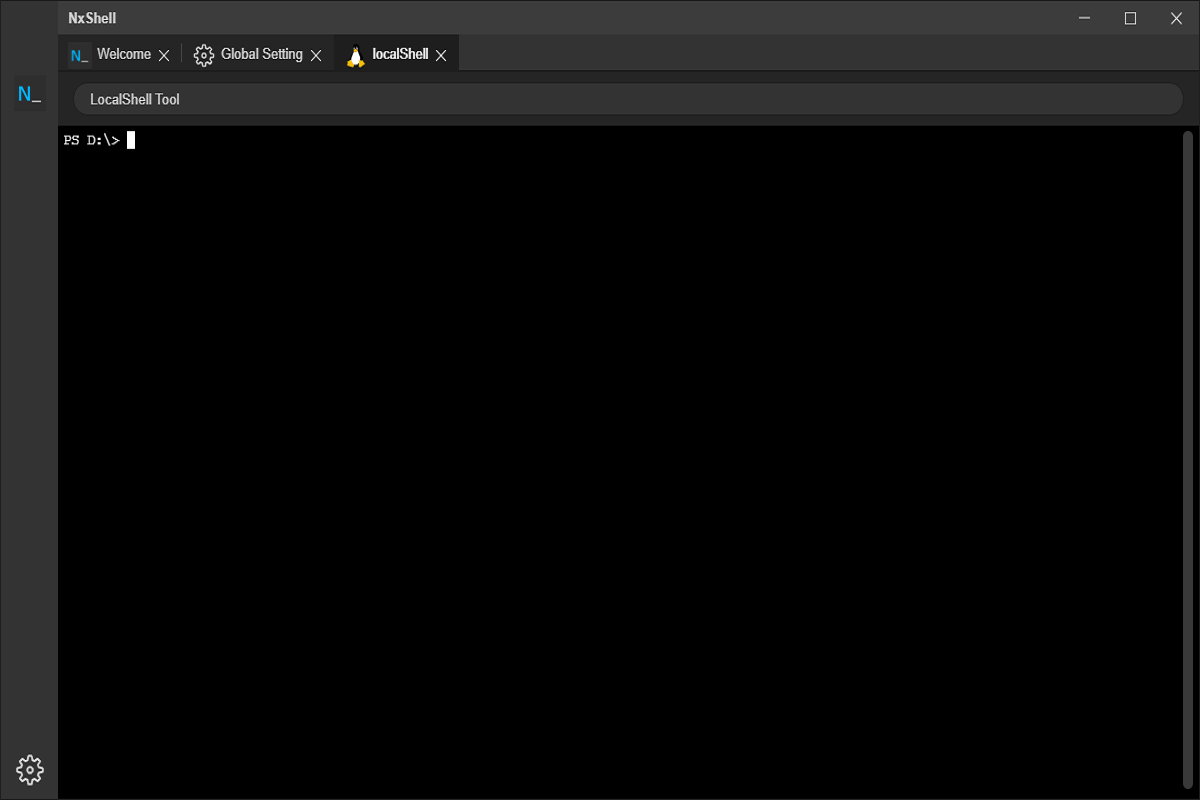Click the NxShell title bar text

(x=90, y=17)
